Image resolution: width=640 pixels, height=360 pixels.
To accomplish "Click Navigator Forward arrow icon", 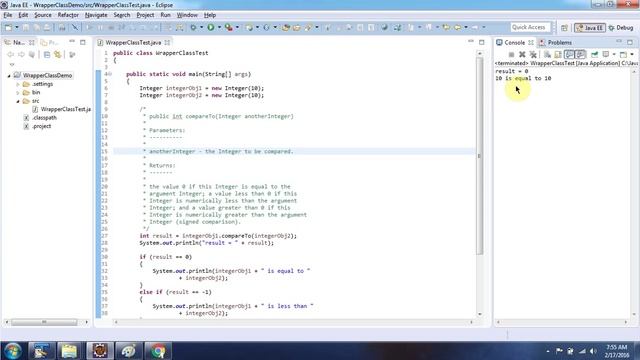I will click(x=21, y=55).
